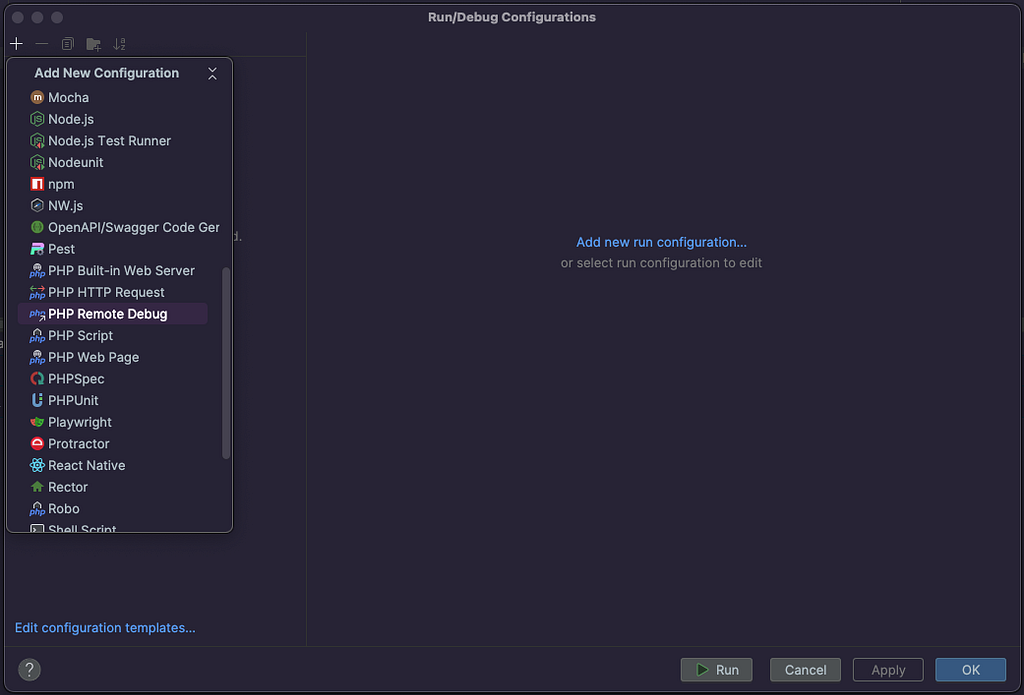Click the Cancel button

[x=805, y=670]
